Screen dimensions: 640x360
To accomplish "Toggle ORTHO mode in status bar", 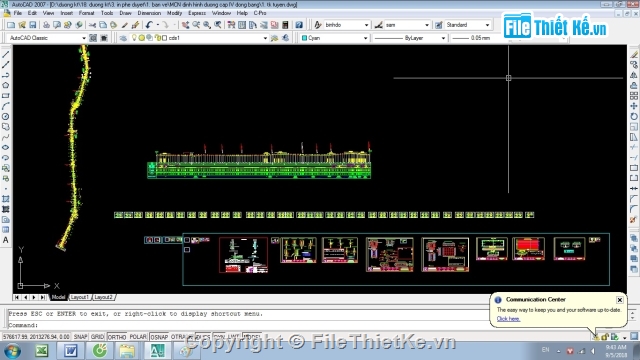I will [x=117, y=337].
